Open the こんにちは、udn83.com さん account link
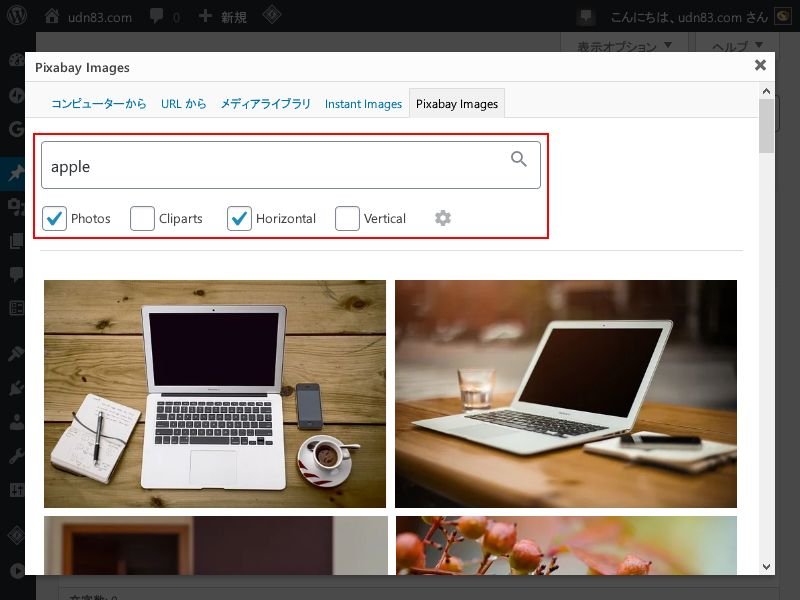This screenshot has height=600, width=800. coord(689,17)
